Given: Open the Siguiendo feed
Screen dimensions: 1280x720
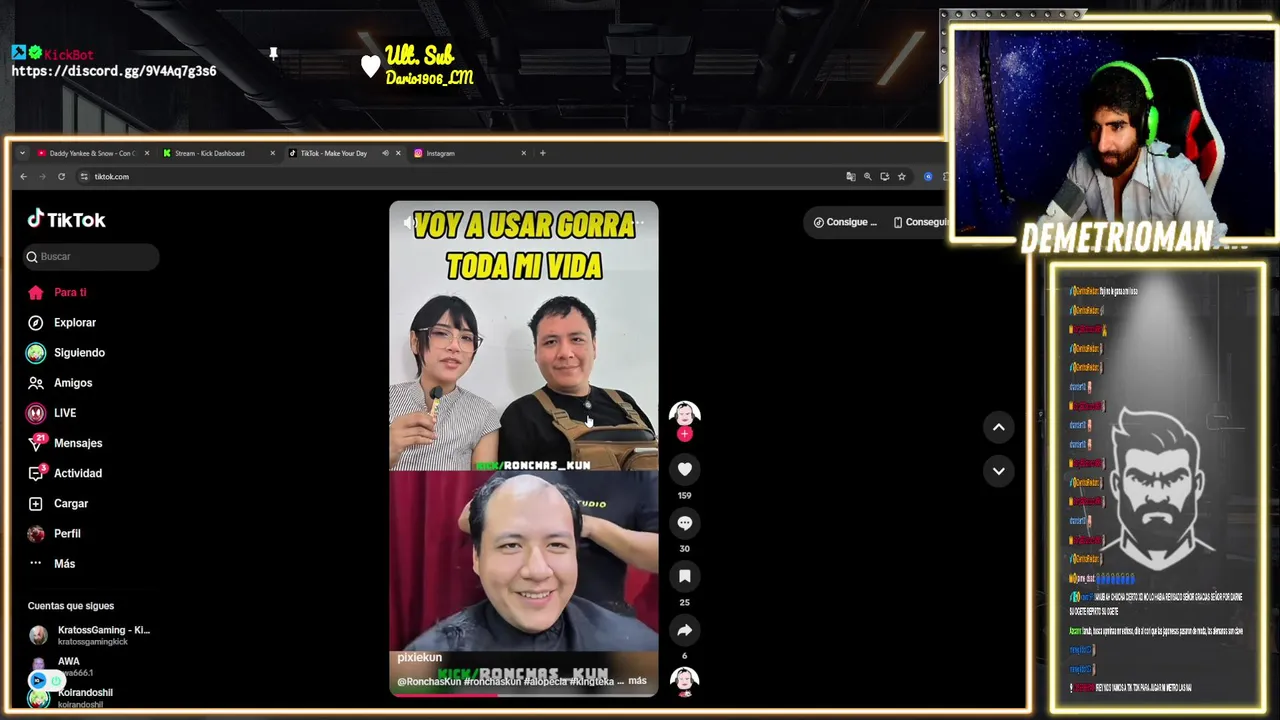Looking at the screenshot, I should 79,353.
